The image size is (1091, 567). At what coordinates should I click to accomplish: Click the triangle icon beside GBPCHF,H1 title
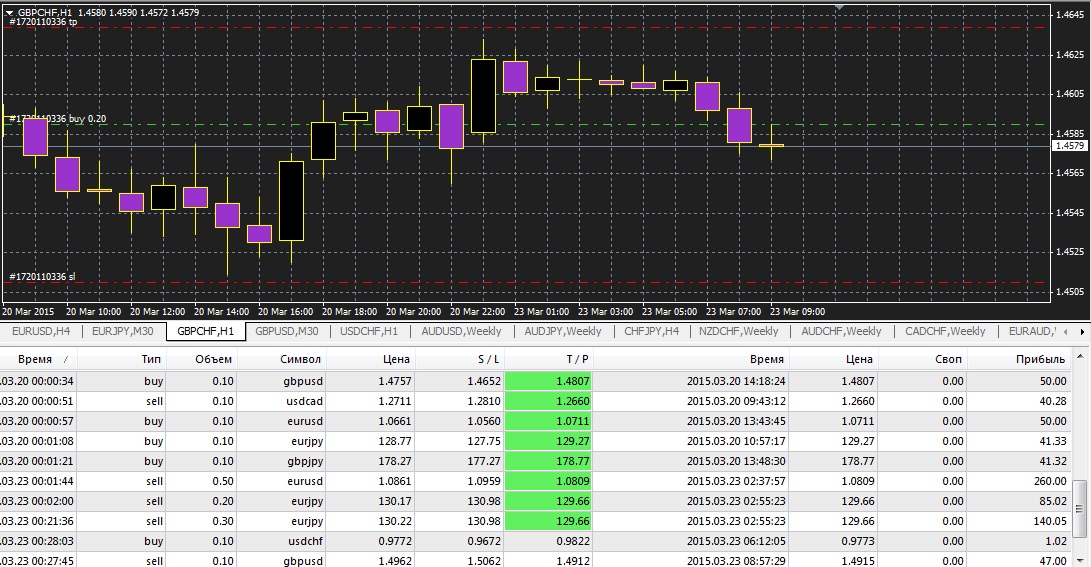pyautogui.click(x=9, y=12)
